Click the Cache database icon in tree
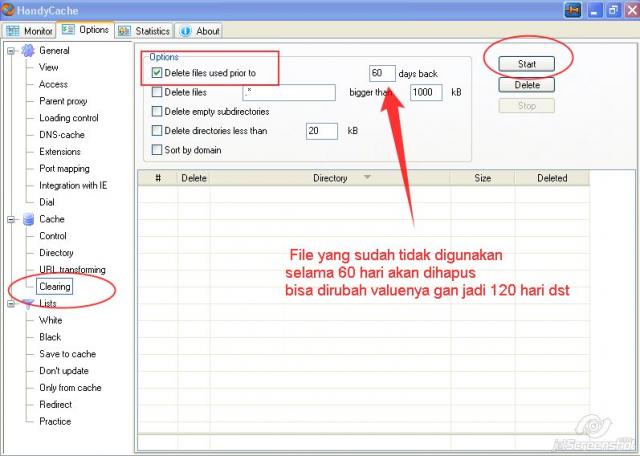This screenshot has width=640, height=456. click(28, 219)
